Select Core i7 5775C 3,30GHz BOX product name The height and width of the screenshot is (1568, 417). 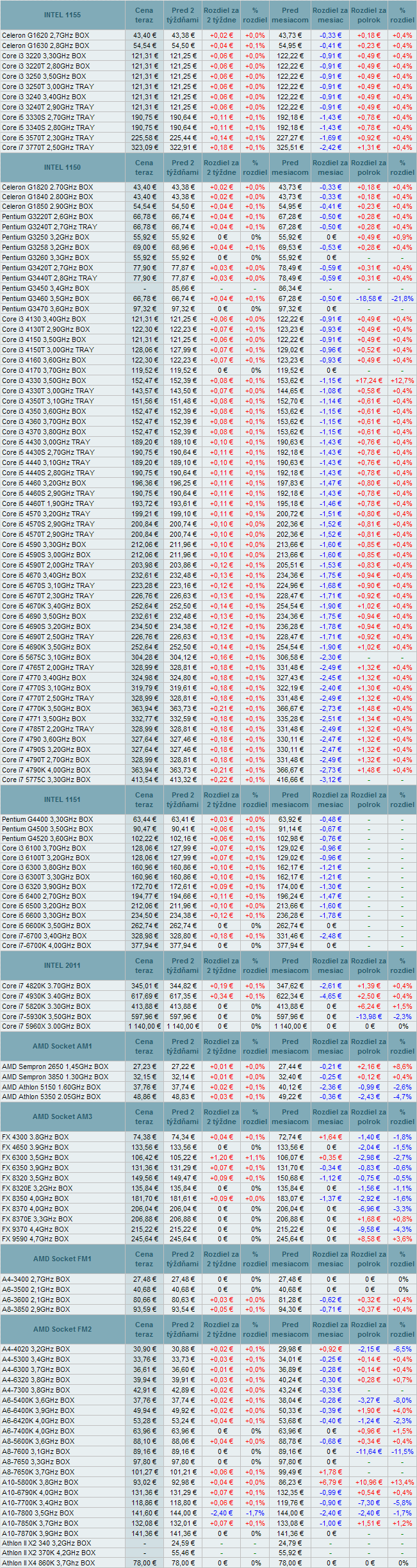(45, 780)
